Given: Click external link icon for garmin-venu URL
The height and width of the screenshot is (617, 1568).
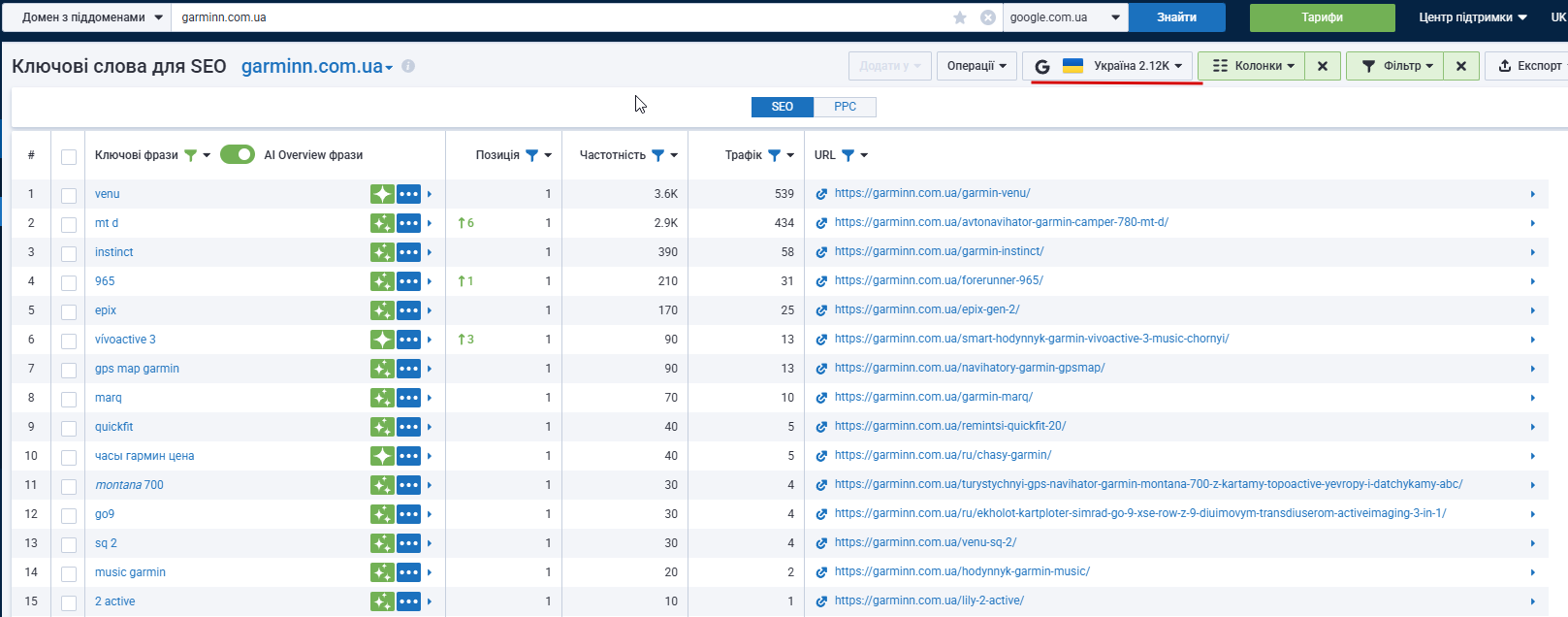Looking at the screenshot, I should pyautogui.click(x=821, y=194).
